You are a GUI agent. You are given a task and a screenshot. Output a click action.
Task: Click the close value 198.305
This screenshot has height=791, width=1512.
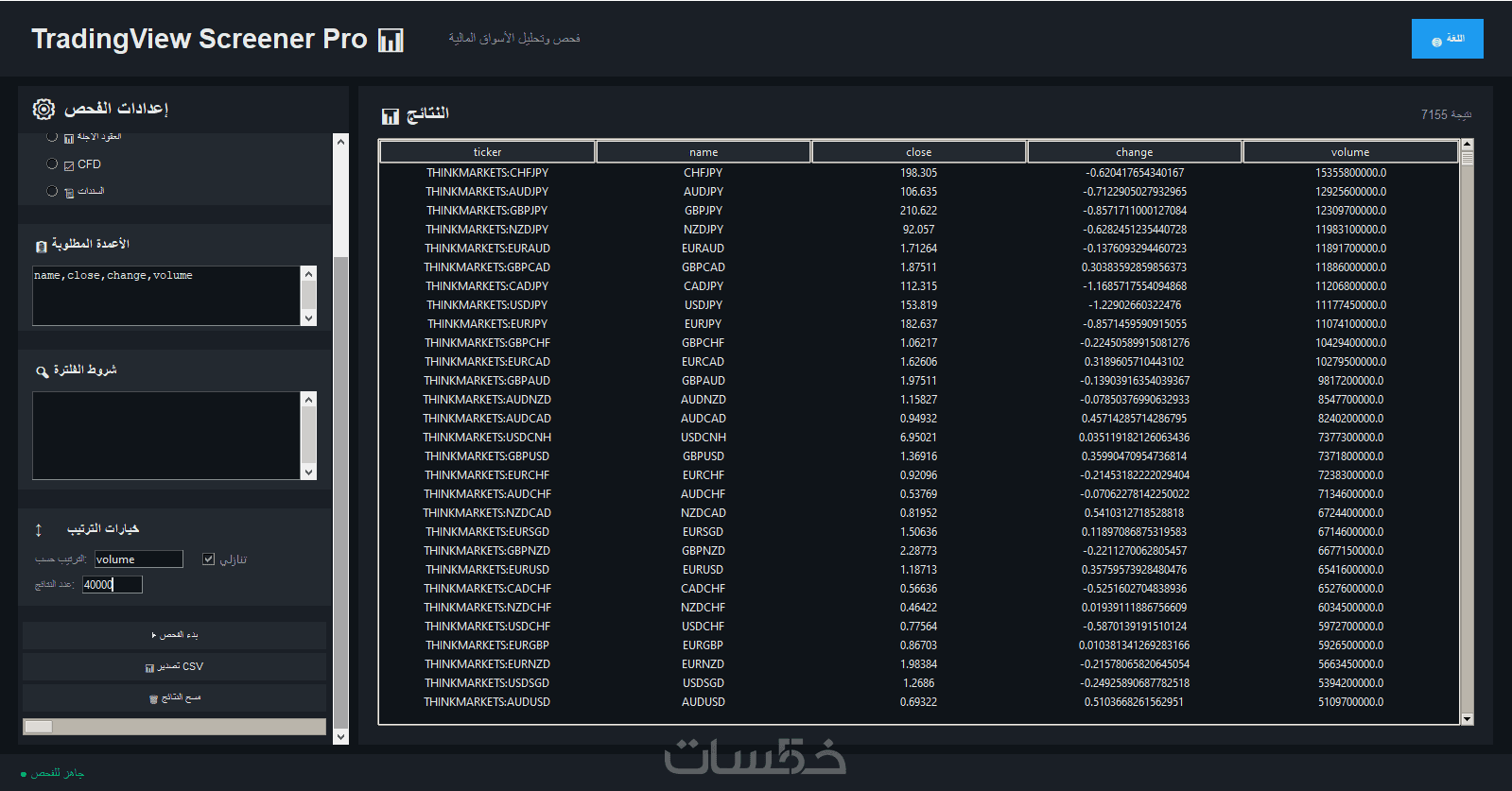918,173
